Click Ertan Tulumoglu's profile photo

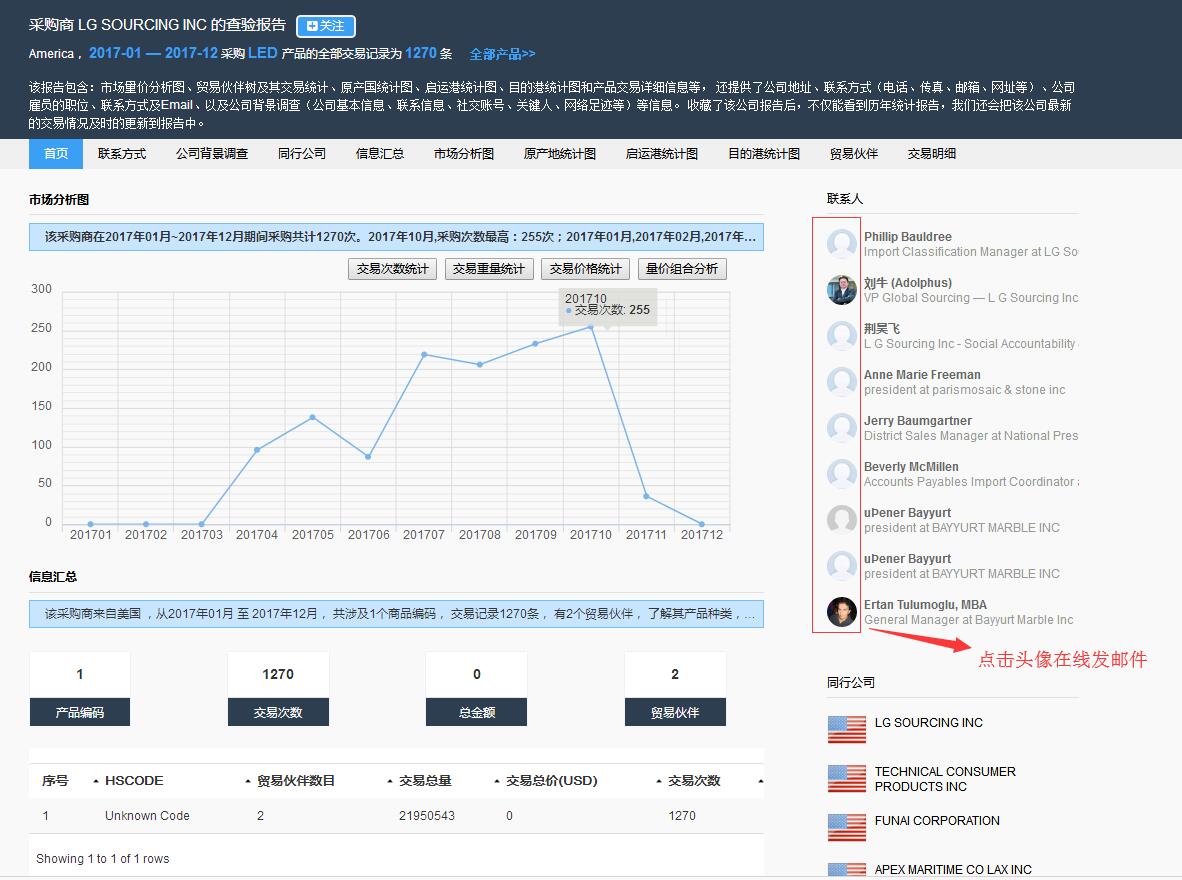coord(841,612)
